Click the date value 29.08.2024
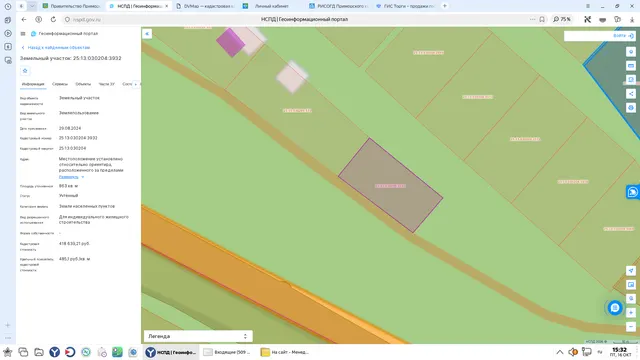Image resolution: width=640 pixels, height=360 pixels. tap(70, 128)
